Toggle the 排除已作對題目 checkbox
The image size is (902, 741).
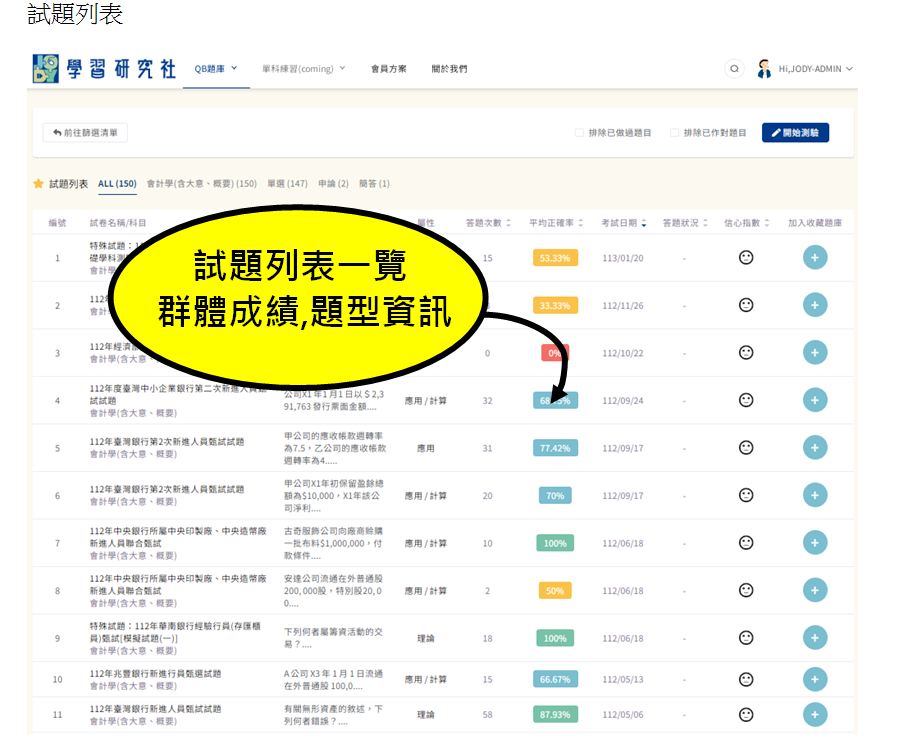675,133
